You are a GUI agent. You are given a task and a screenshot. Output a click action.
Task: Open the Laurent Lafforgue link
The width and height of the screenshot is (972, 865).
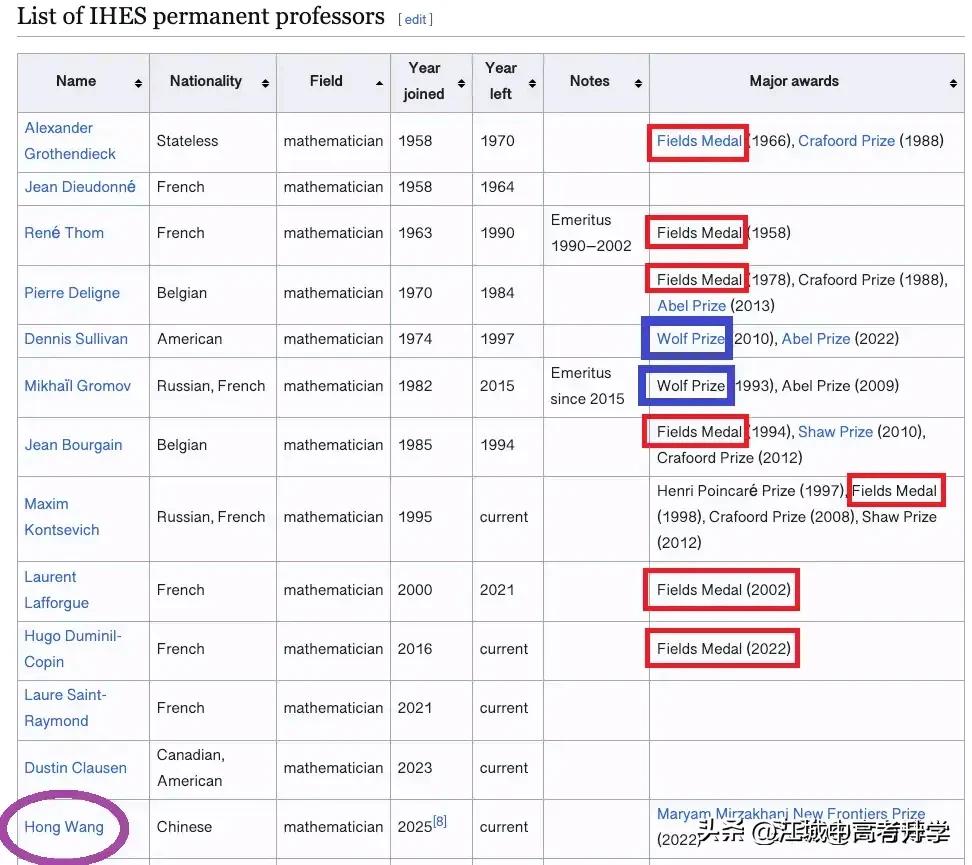(56, 590)
